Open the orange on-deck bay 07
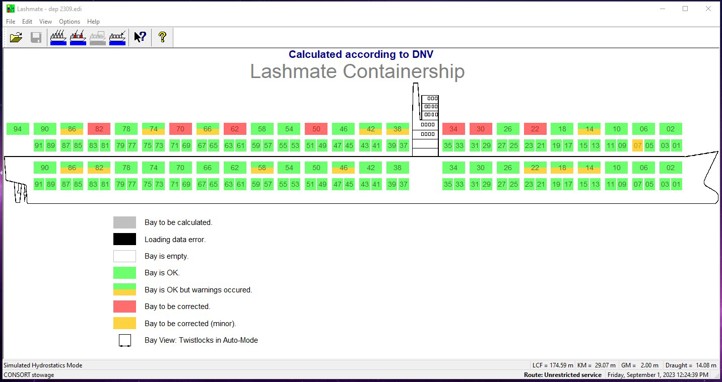This screenshot has width=722, height=382. click(x=638, y=146)
